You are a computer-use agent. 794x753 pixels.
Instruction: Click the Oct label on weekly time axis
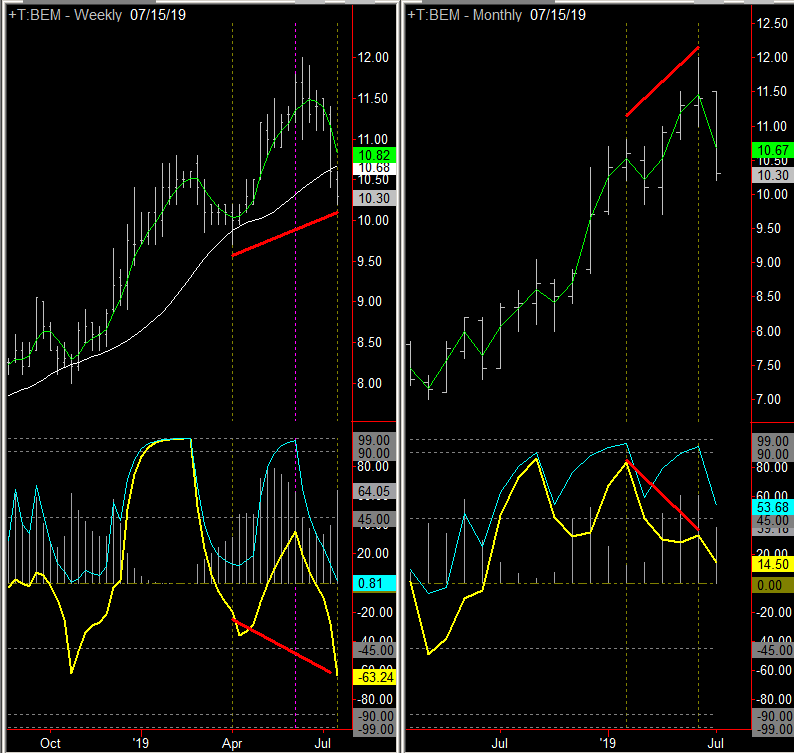pos(50,743)
